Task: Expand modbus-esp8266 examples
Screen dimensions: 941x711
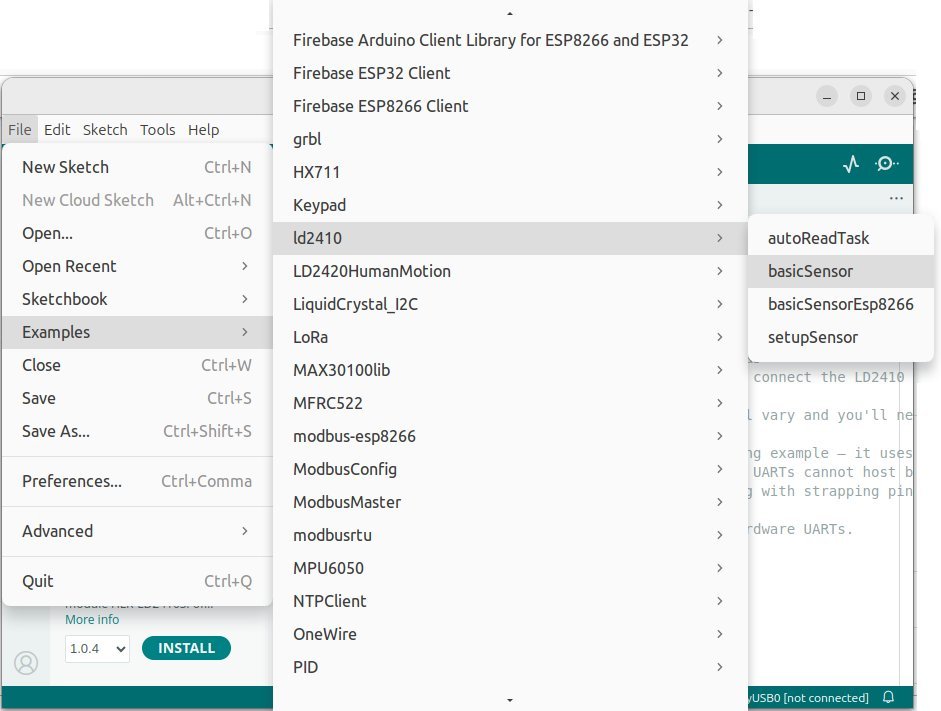Action: click(510, 436)
